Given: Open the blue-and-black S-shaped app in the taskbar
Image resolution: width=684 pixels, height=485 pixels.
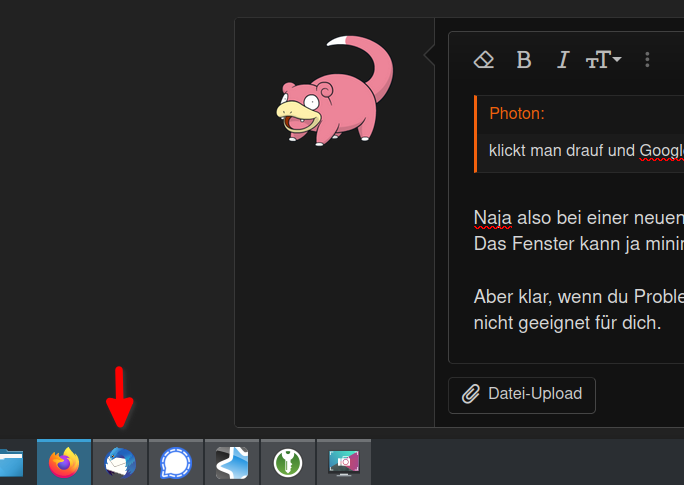Looking at the screenshot, I should click(x=232, y=462).
